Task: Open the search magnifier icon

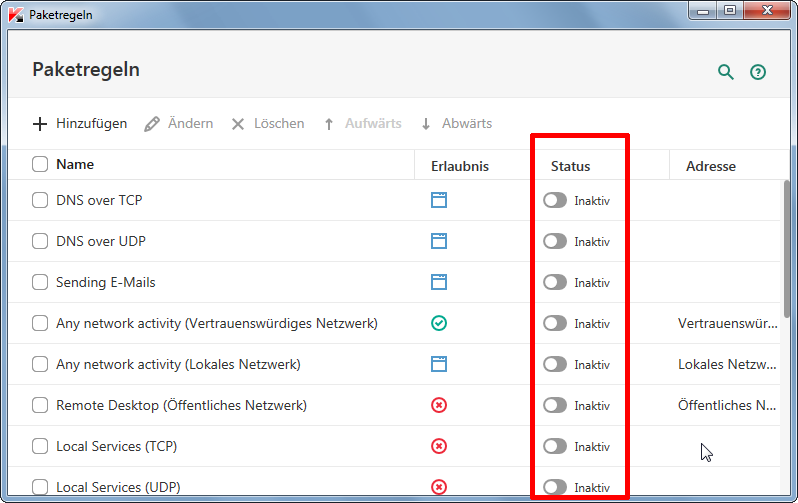Action: point(726,72)
